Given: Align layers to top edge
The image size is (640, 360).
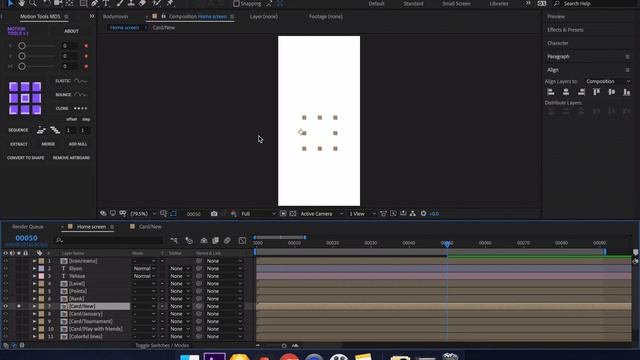Looking at the screenshot, I should click(596, 92).
